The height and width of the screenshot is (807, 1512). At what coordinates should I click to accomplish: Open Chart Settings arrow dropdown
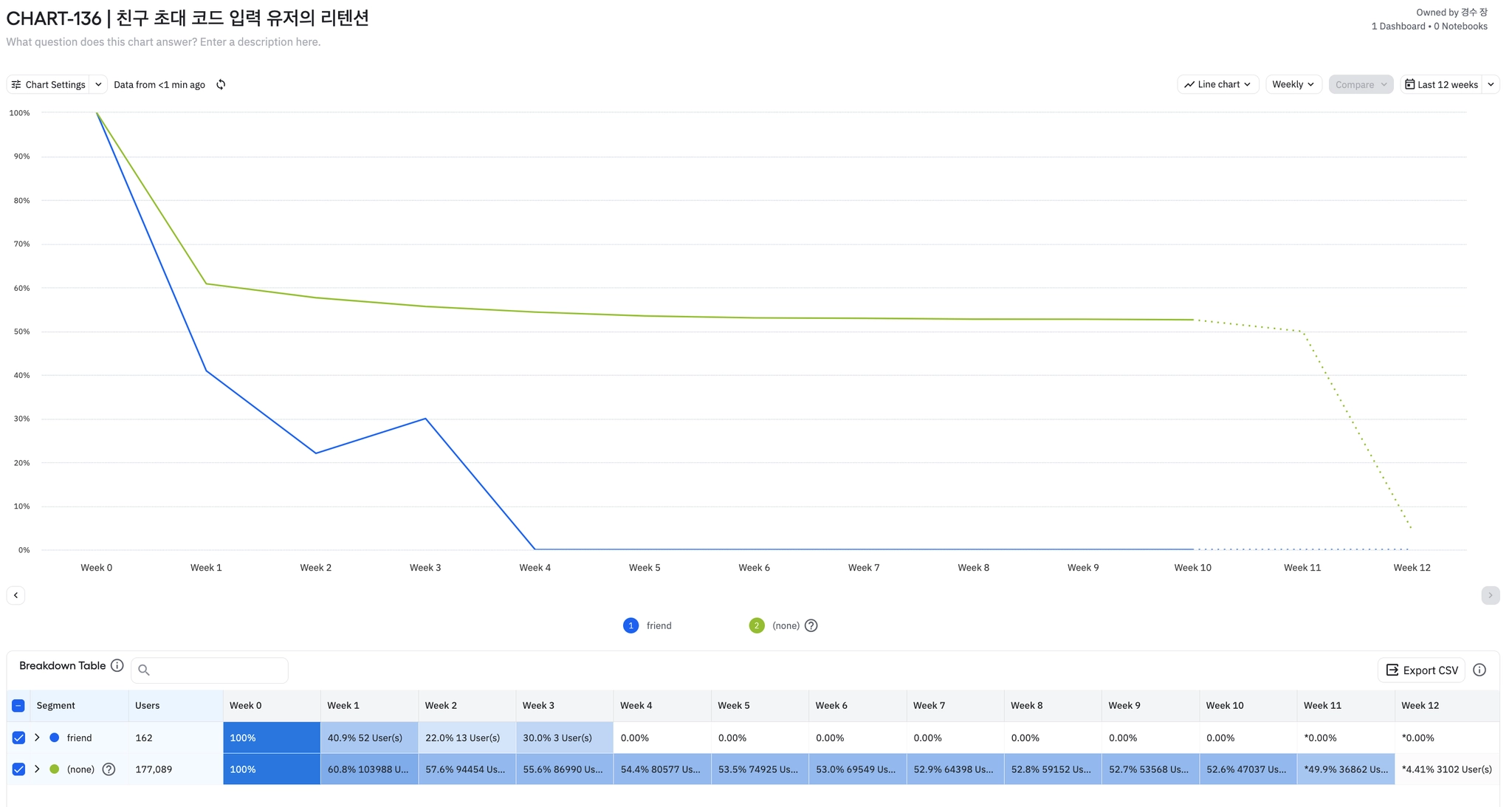pos(98,85)
